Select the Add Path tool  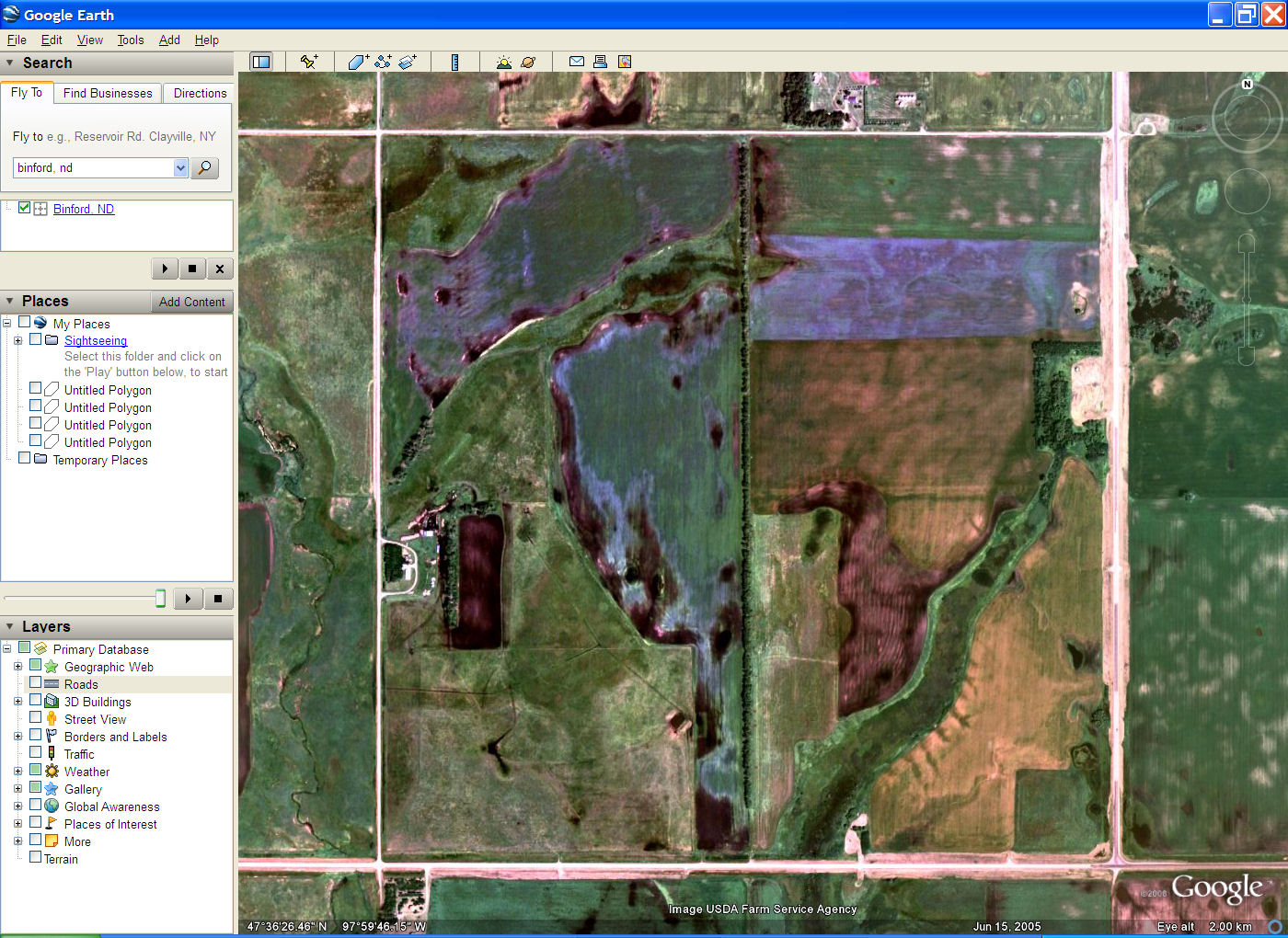coord(383,62)
